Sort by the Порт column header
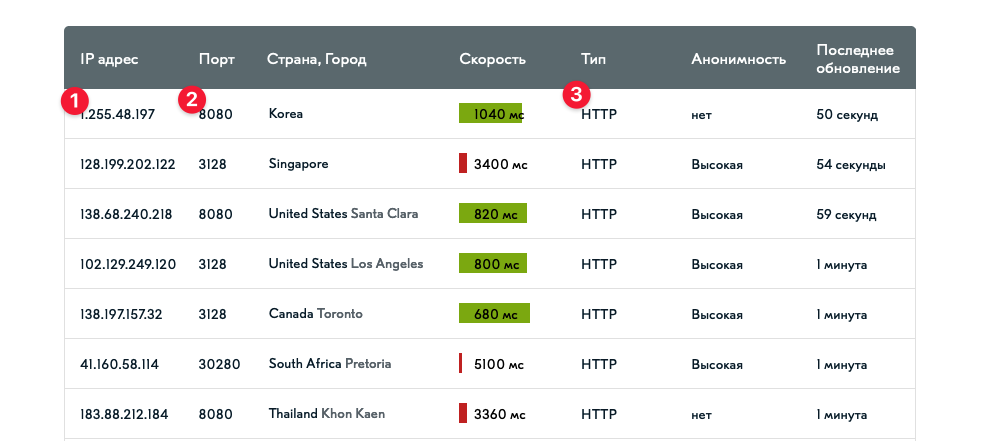Image resolution: width=989 pixels, height=441 pixels. pos(217,59)
